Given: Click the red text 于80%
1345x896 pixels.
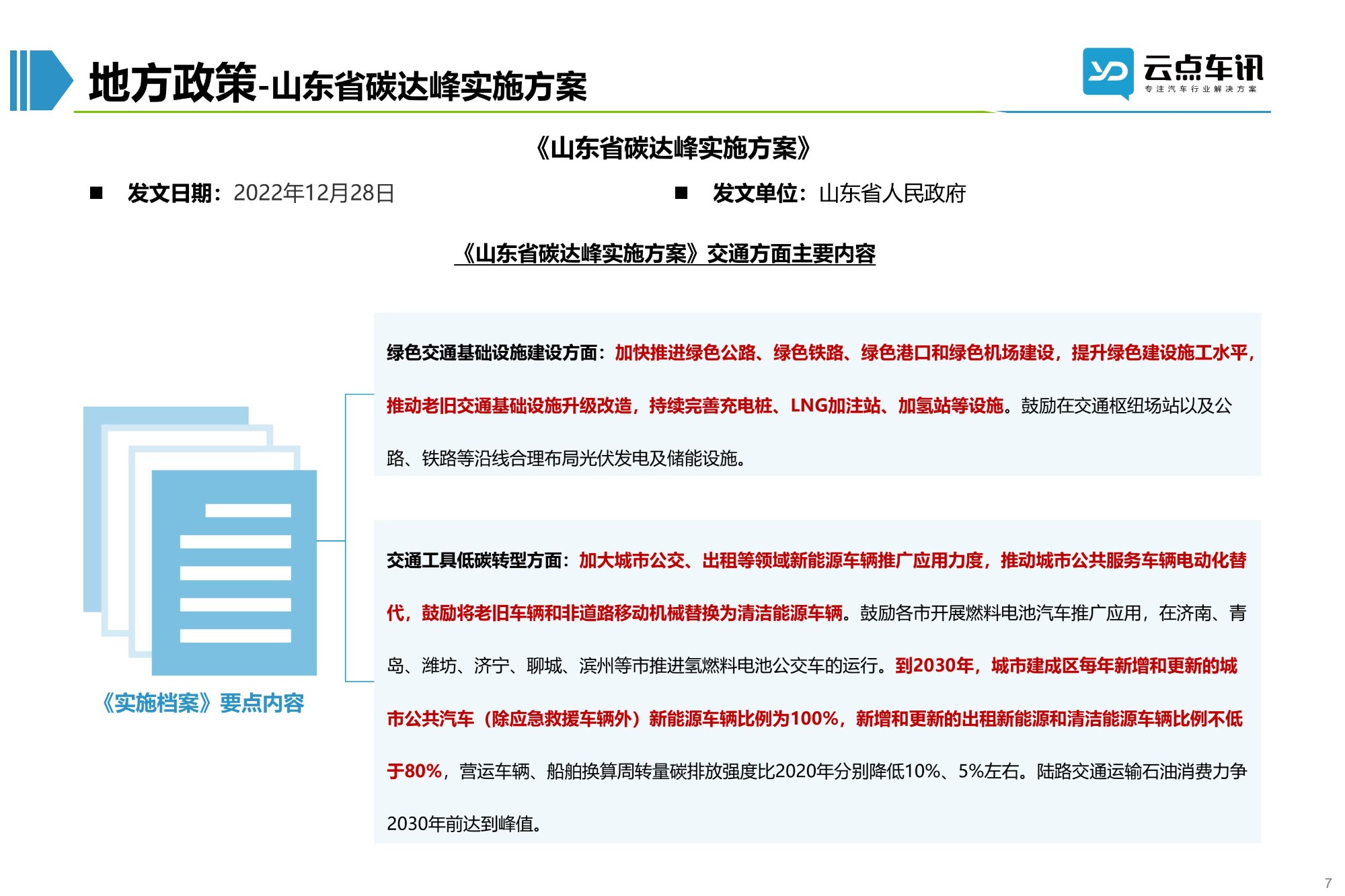Looking at the screenshot, I should [414, 771].
